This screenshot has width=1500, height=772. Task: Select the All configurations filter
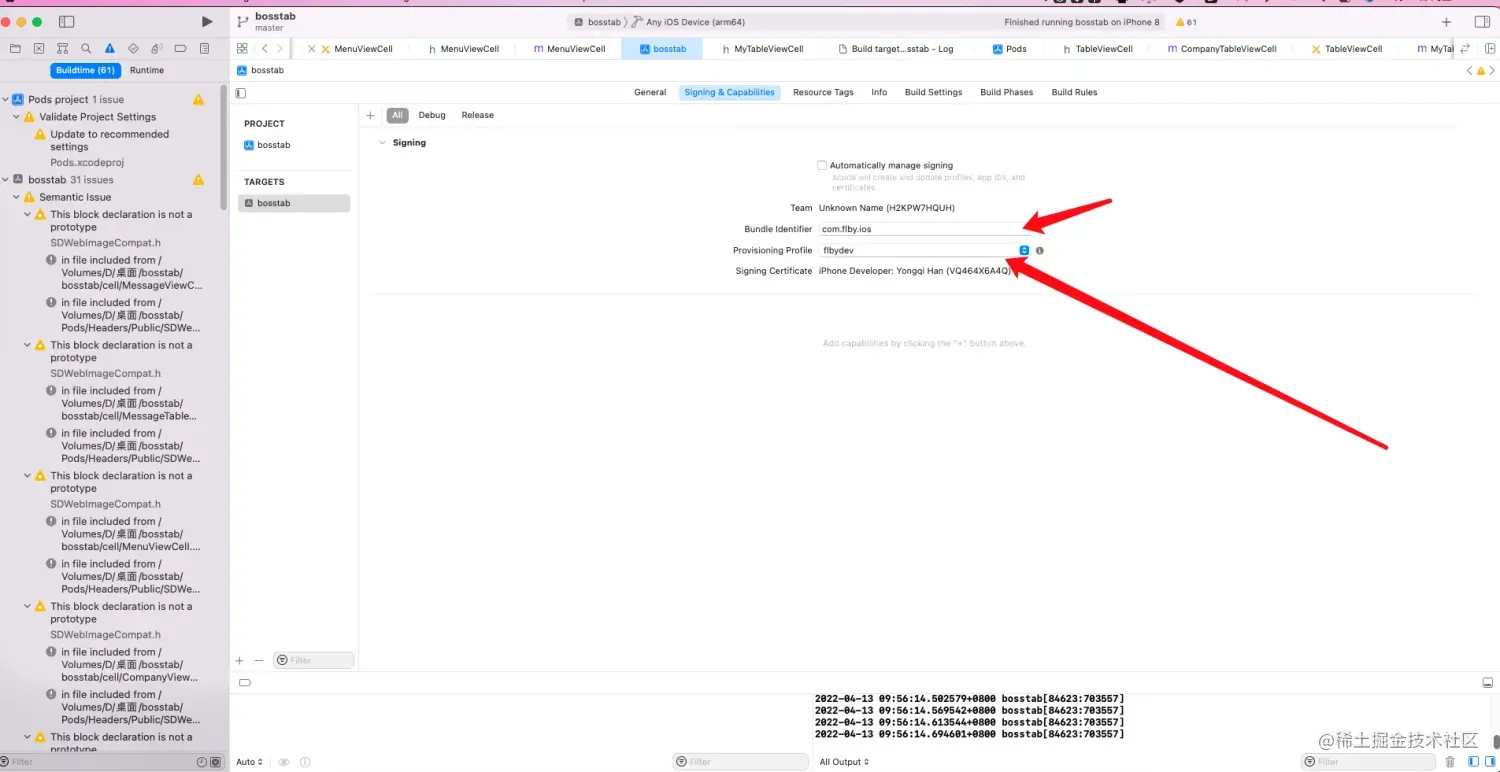[x=397, y=115]
